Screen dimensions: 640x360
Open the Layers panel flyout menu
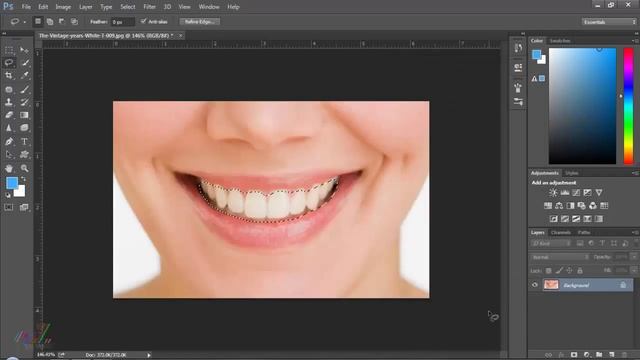point(635,232)
